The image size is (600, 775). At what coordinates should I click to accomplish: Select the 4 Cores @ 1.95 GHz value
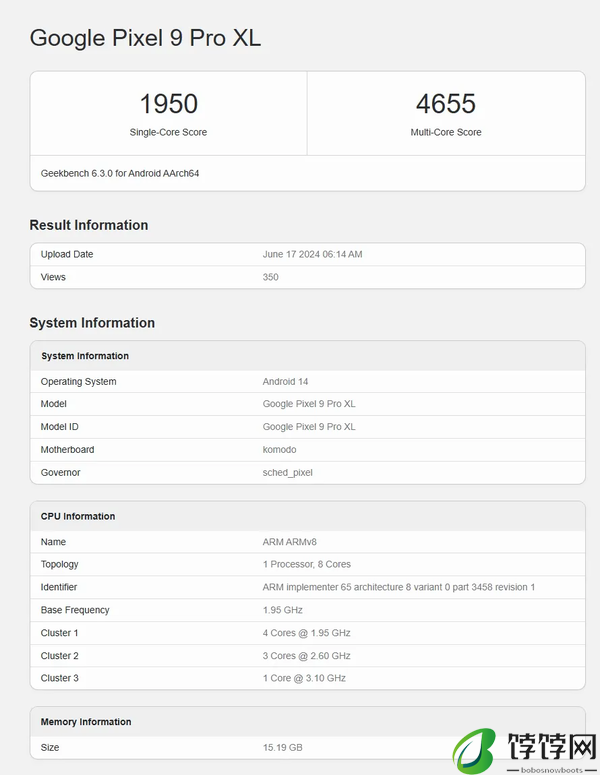coord(306,633)
